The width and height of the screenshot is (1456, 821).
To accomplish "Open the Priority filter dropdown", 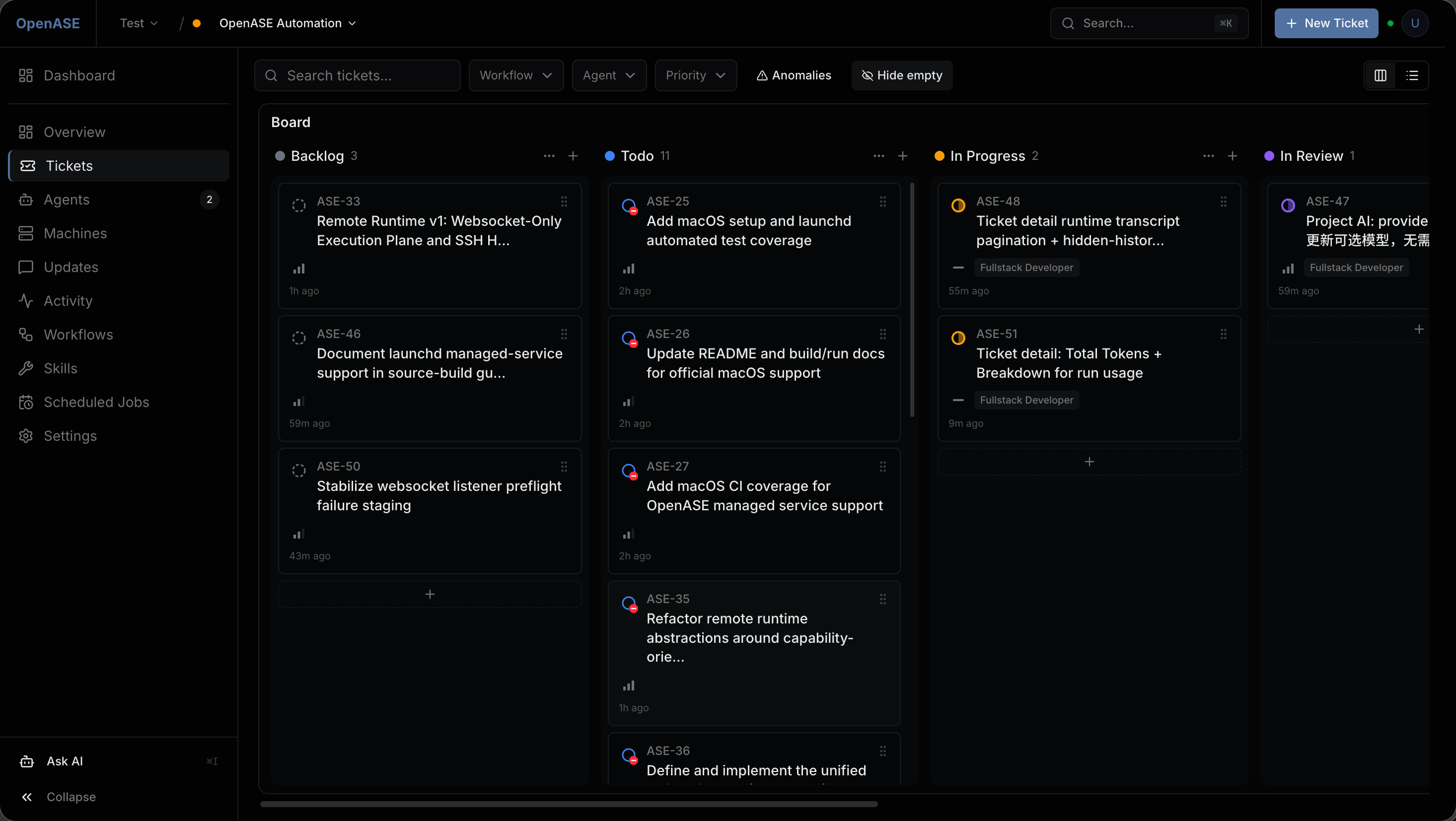I will coord(695,75).
